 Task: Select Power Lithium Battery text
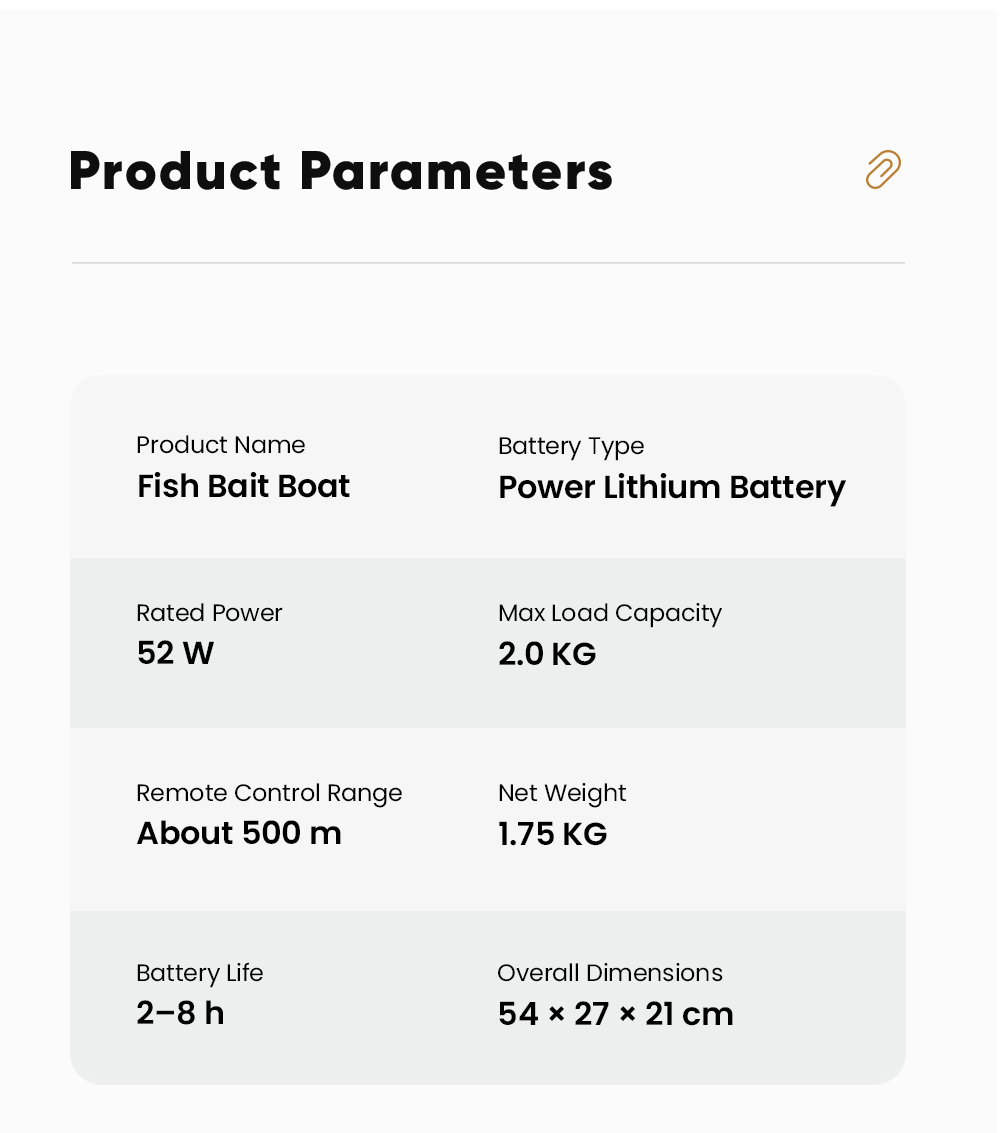pos(671,488)
